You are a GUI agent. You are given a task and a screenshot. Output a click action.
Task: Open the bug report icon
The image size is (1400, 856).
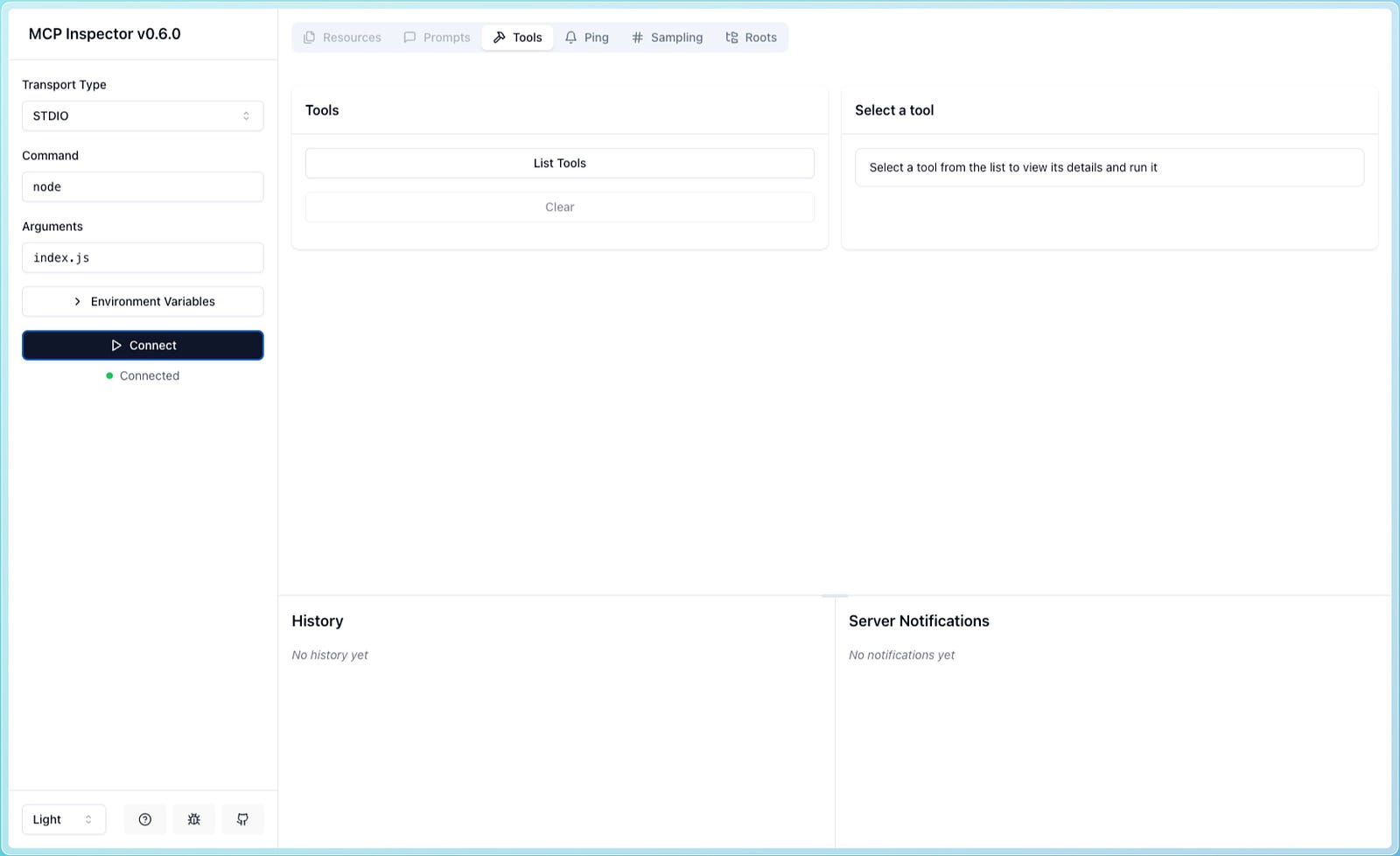[x=194, y=819]
